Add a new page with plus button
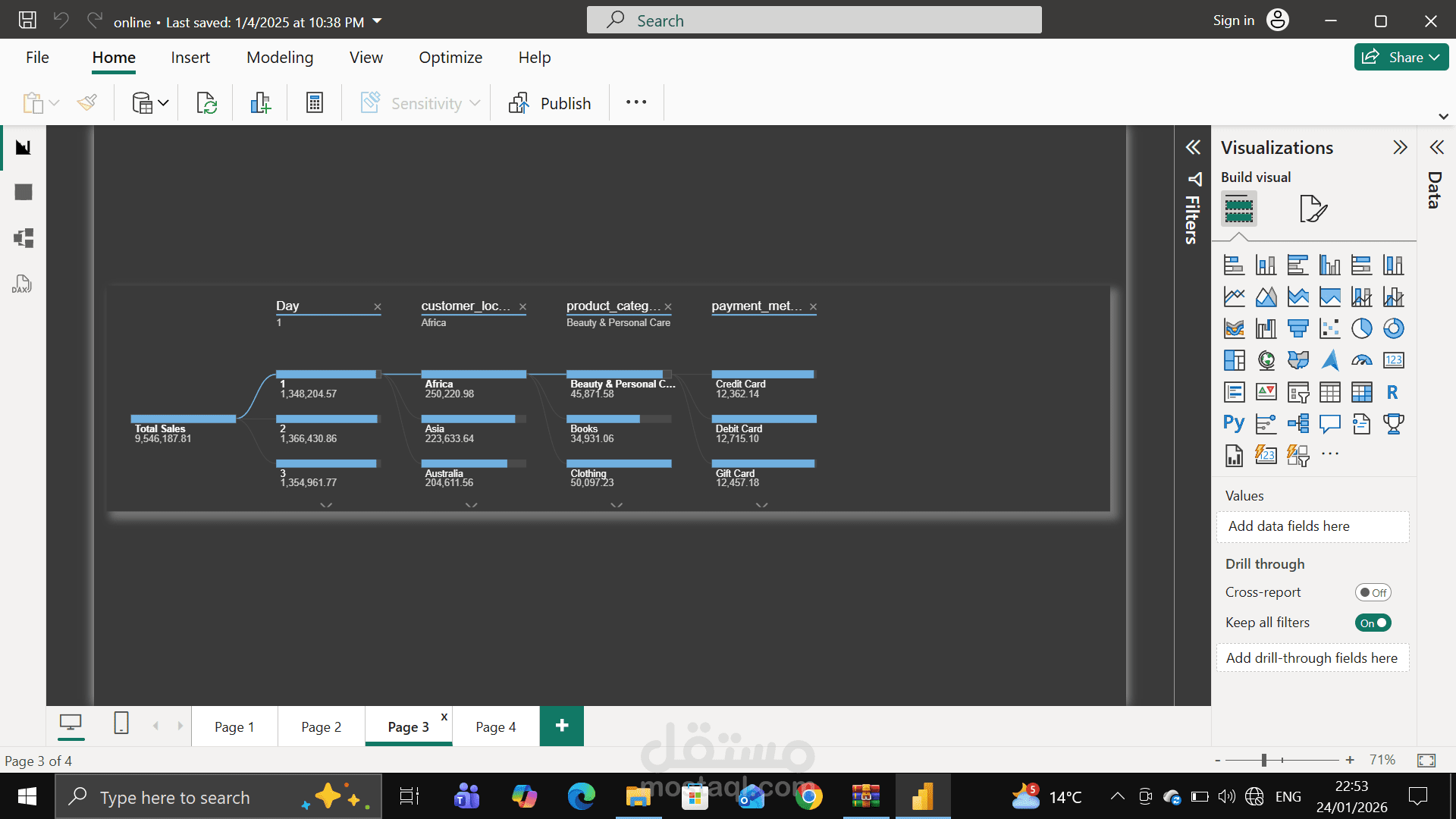The width and height of the screenshot is (1456, 819). [562, 726]
